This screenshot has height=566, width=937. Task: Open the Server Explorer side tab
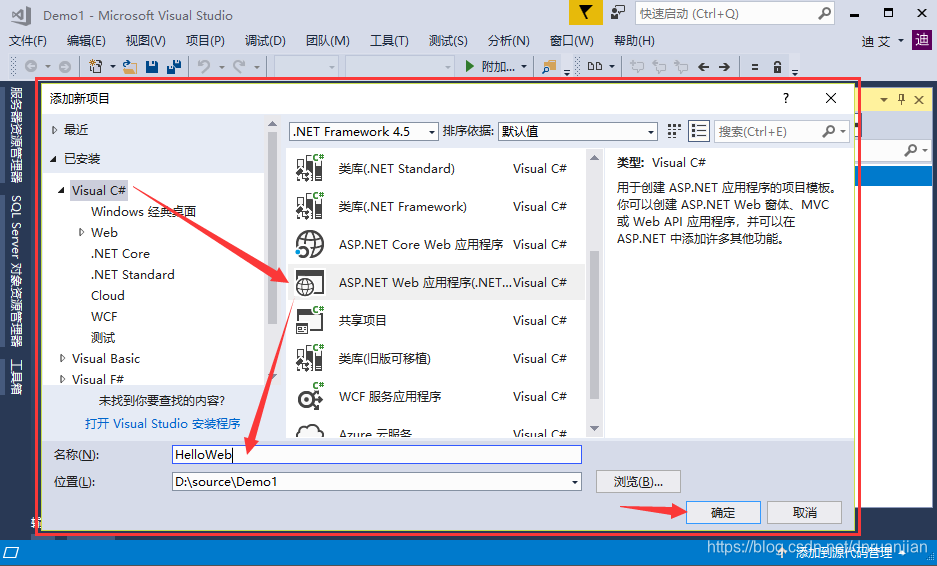coord(16,136)
